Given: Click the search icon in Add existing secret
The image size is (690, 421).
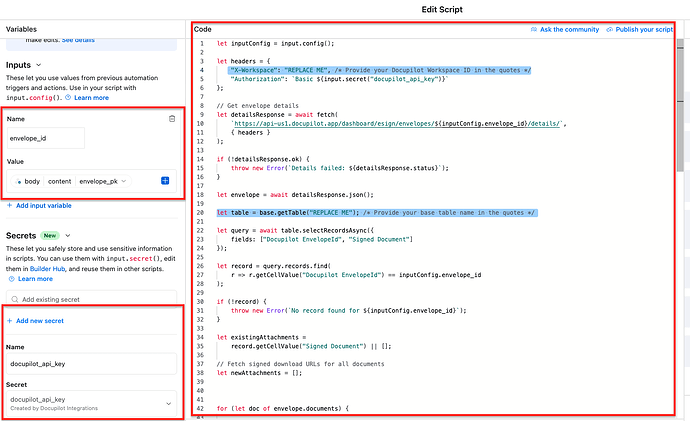Looking at the screenshot, I should coord(15,299).
